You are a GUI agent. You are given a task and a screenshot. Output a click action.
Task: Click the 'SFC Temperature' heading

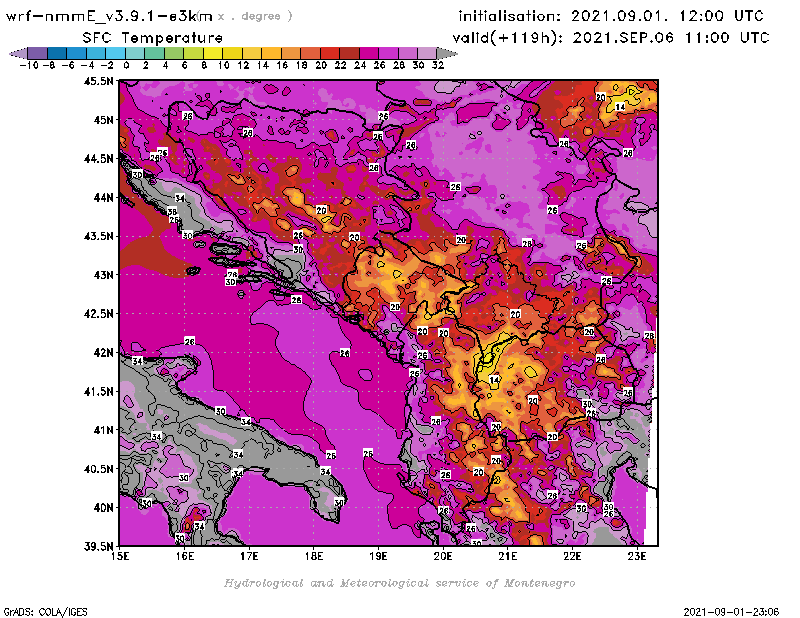(153, 38)
